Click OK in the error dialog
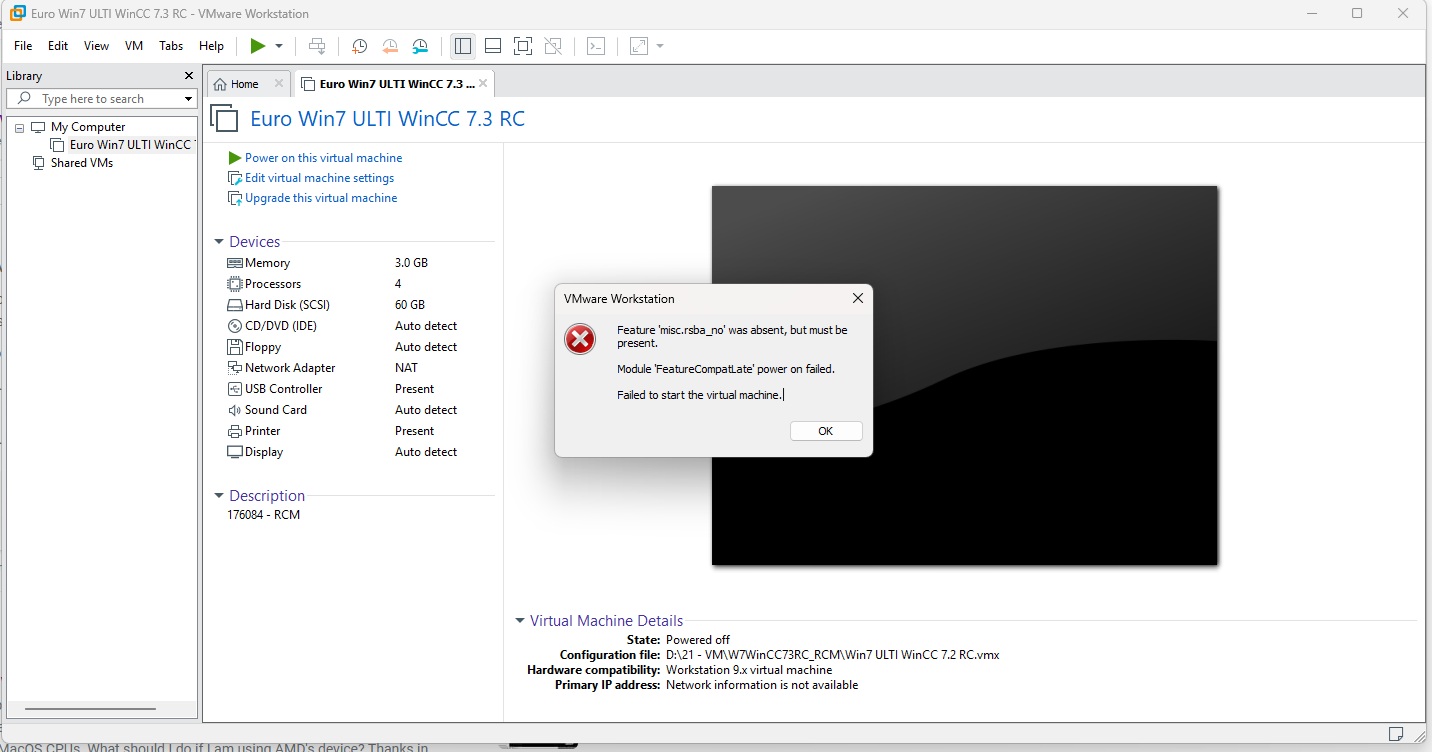This screenshot has width=1432, height=752. click(x=825, y=431)
